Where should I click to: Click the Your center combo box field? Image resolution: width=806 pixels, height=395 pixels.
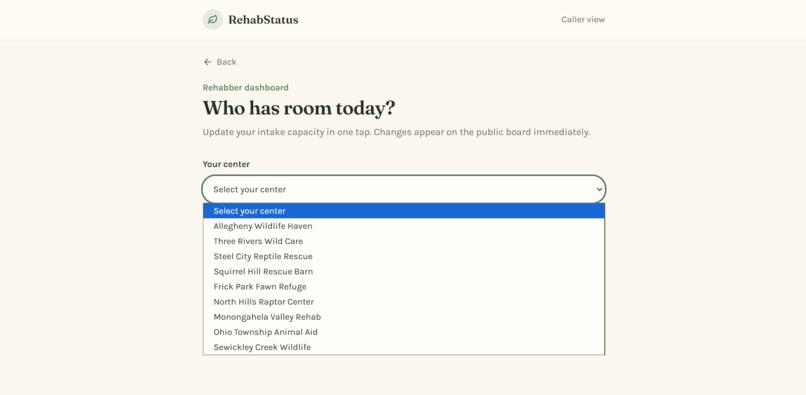point(404,189)
